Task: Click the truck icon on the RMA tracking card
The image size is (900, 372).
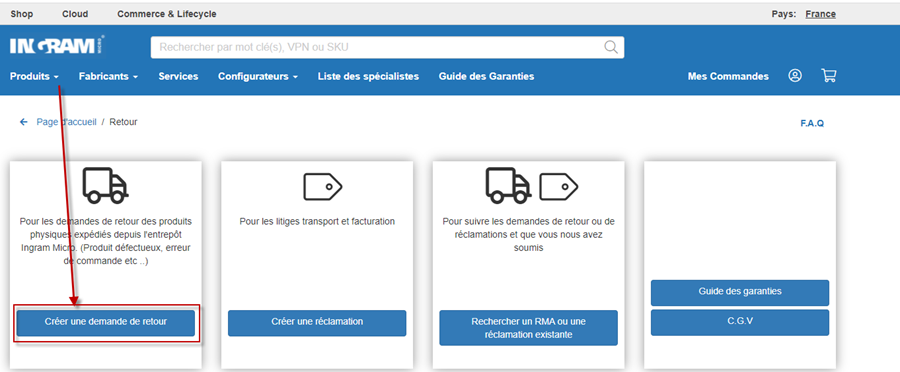Action: tap(509, 185)
